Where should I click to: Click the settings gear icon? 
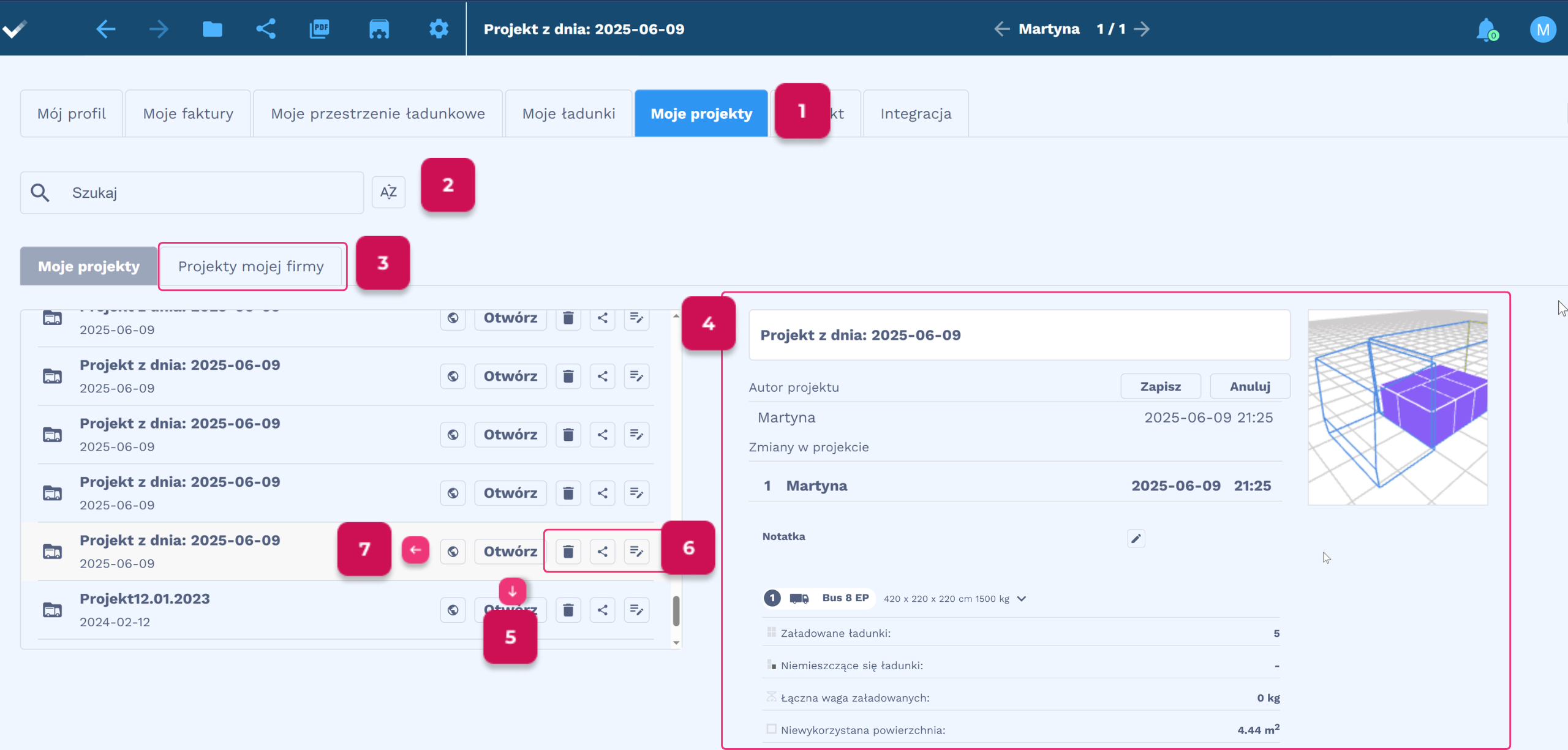(x=439, y=29)
